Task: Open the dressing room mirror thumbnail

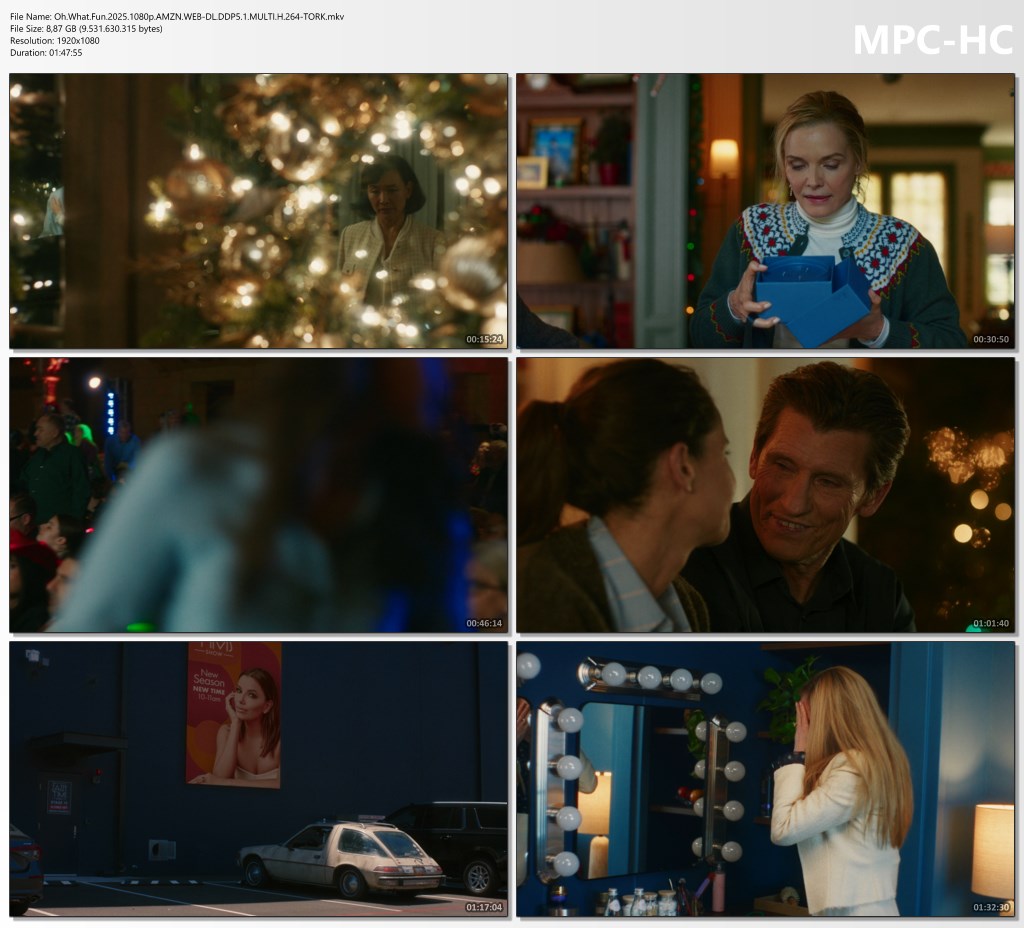Action: 765,779
